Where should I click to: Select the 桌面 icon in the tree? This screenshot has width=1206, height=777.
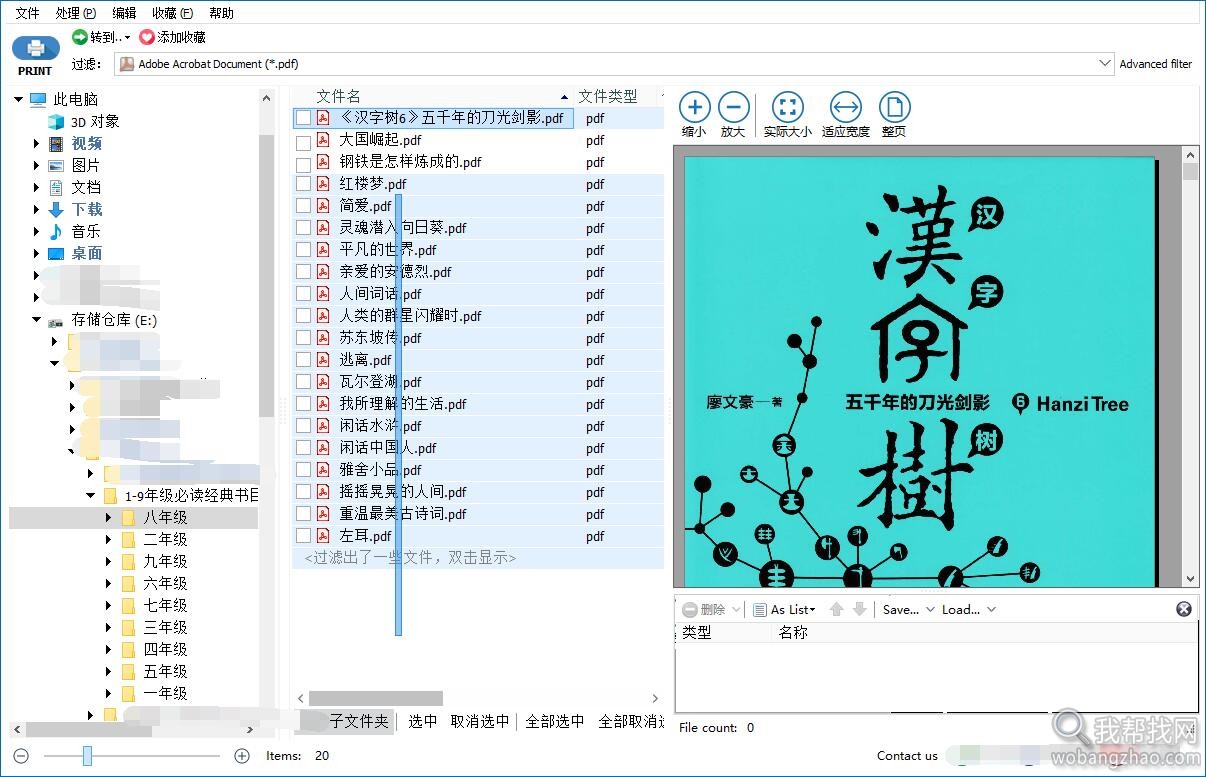[56, 253]
